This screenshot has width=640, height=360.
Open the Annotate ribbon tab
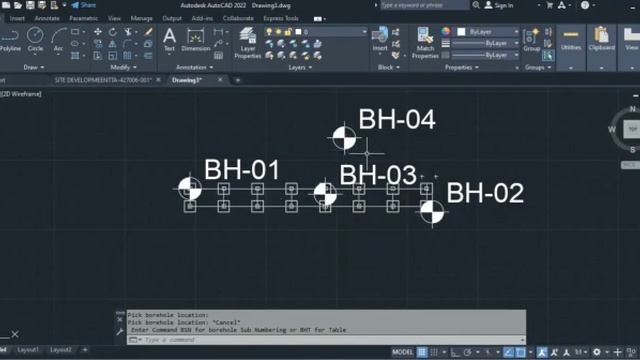click(x=47, y=18)
